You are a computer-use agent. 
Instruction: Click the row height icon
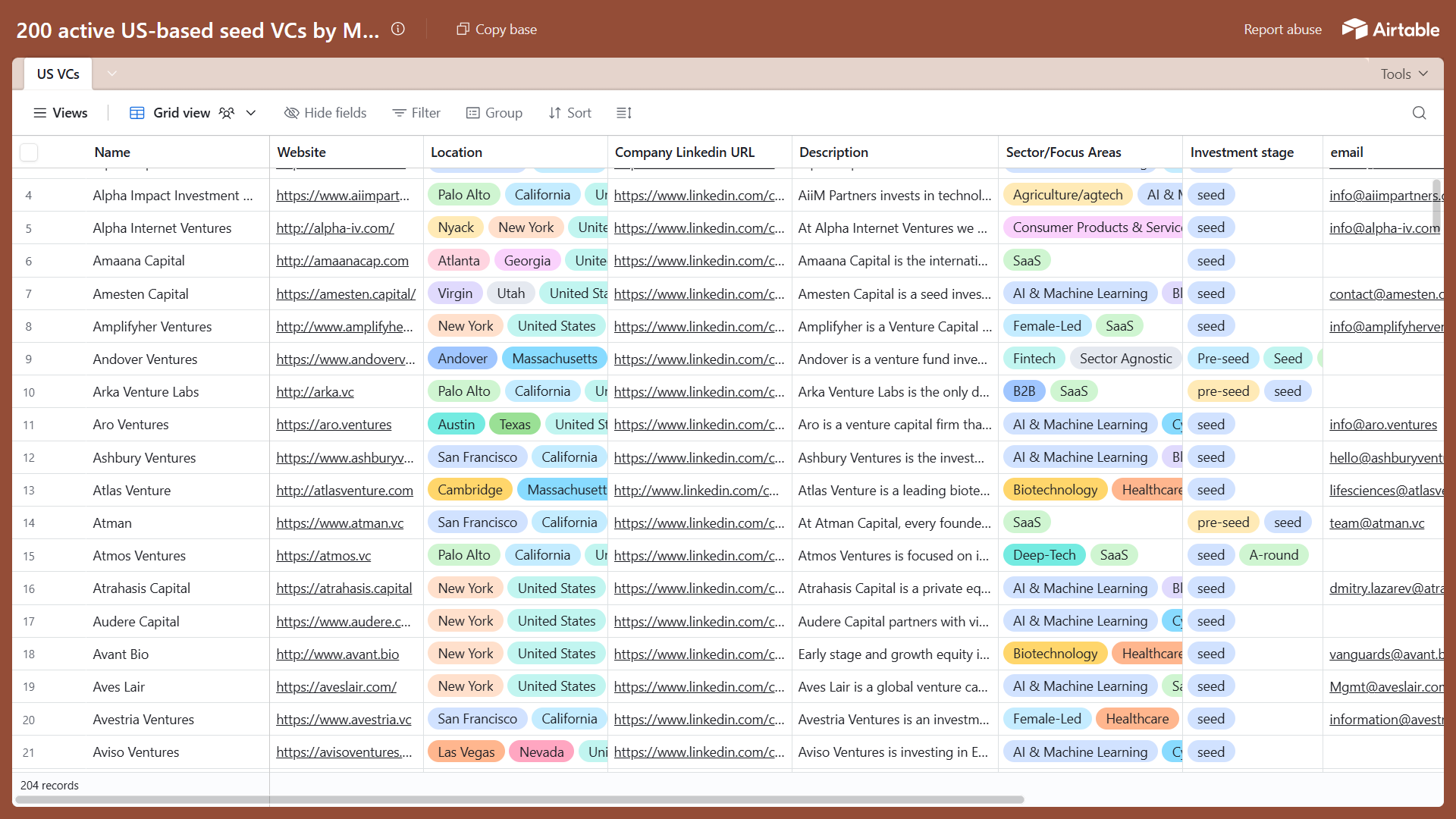[623, 113]
